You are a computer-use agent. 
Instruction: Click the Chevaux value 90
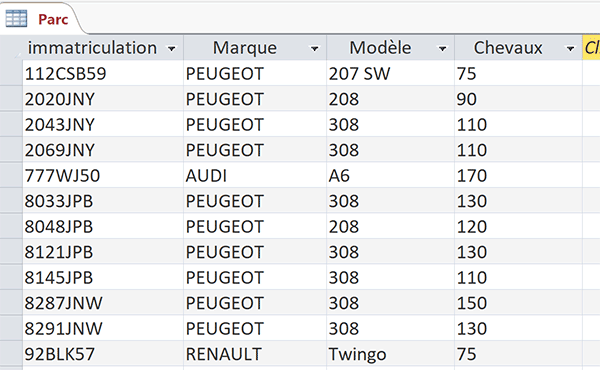click(518, 99)
